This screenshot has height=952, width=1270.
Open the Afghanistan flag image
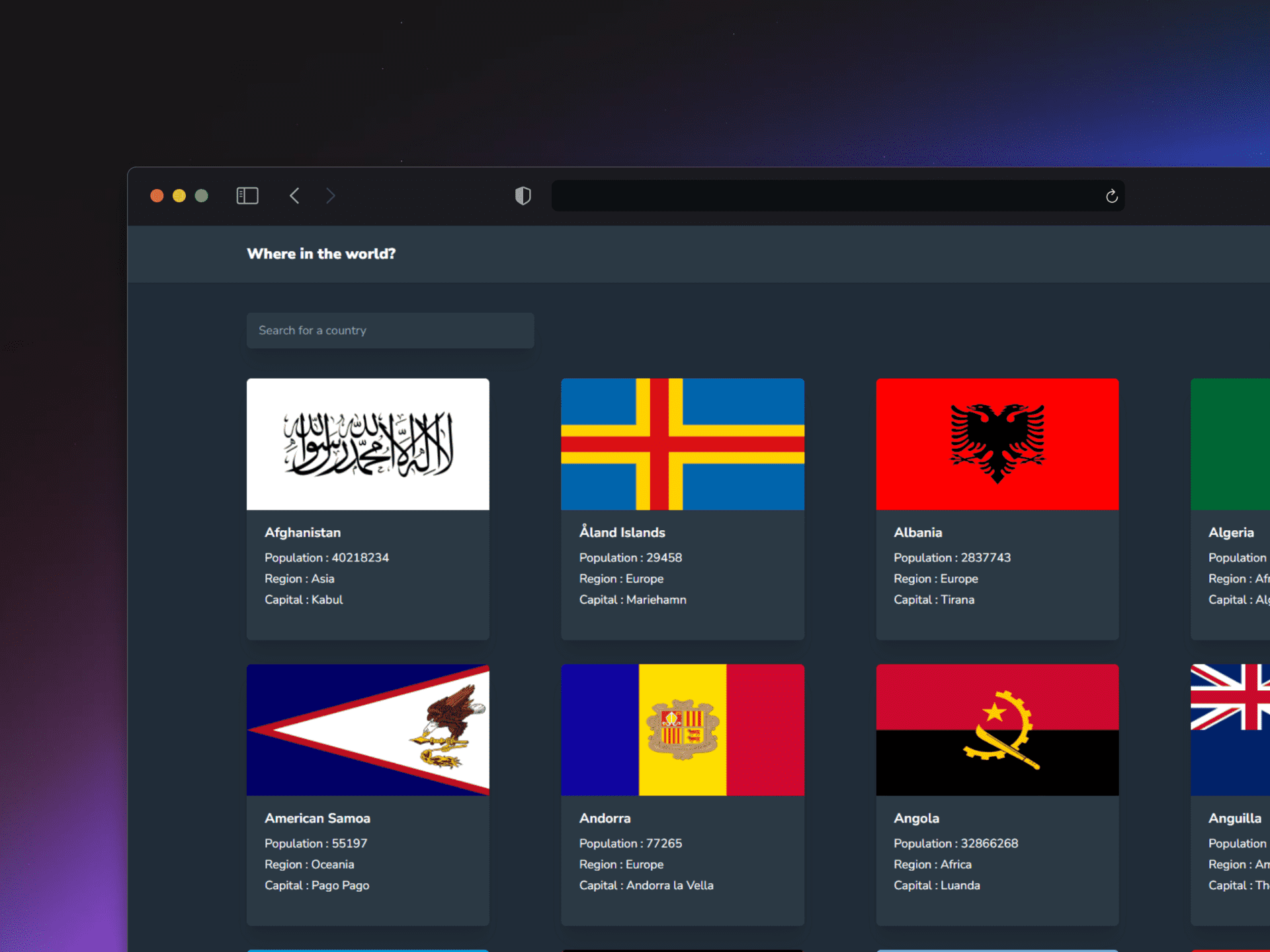coord(368,444)
